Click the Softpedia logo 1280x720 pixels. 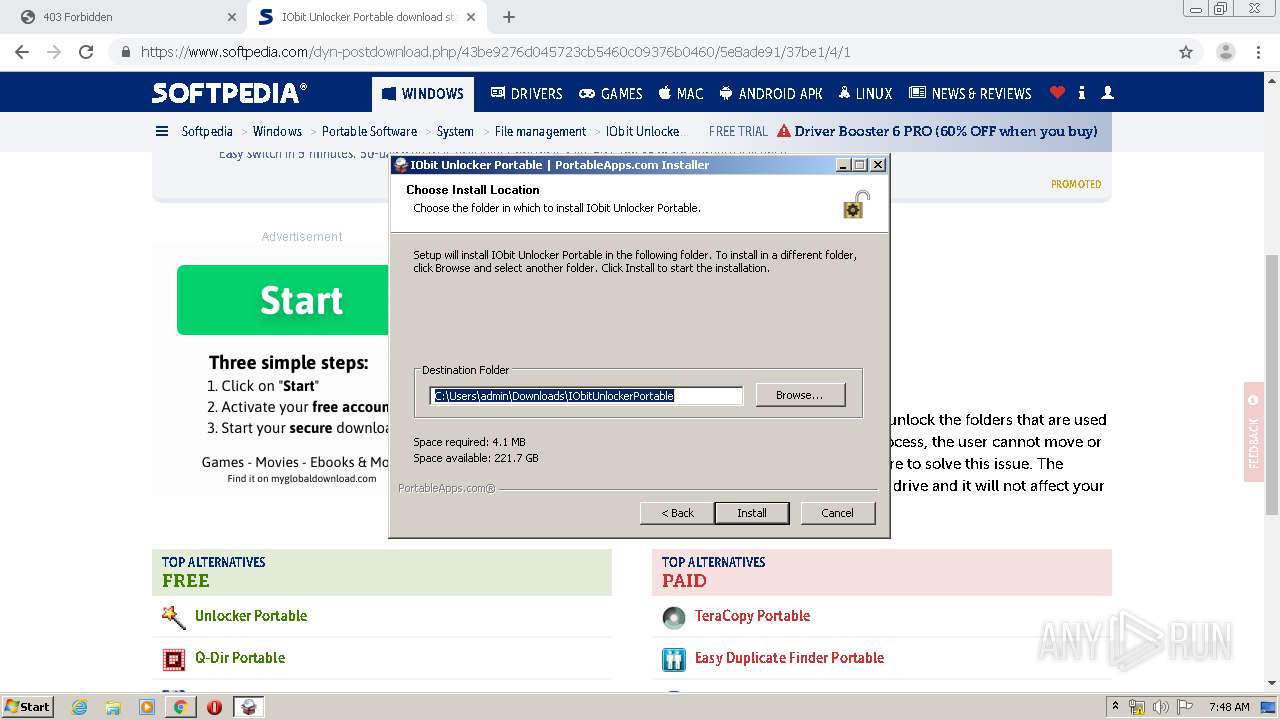click(229, 93)
